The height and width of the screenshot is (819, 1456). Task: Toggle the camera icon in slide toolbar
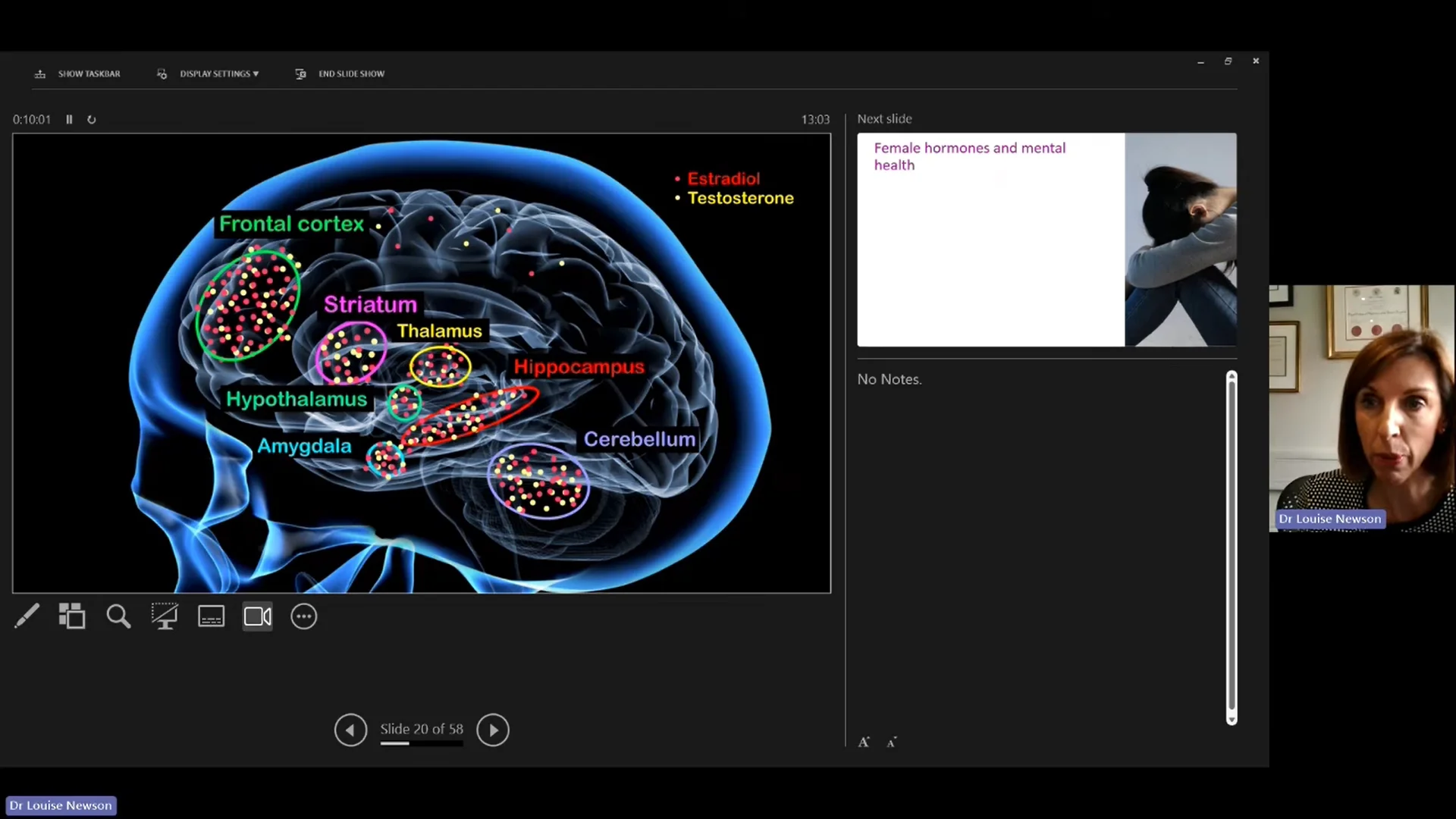(x=258, y=617)
